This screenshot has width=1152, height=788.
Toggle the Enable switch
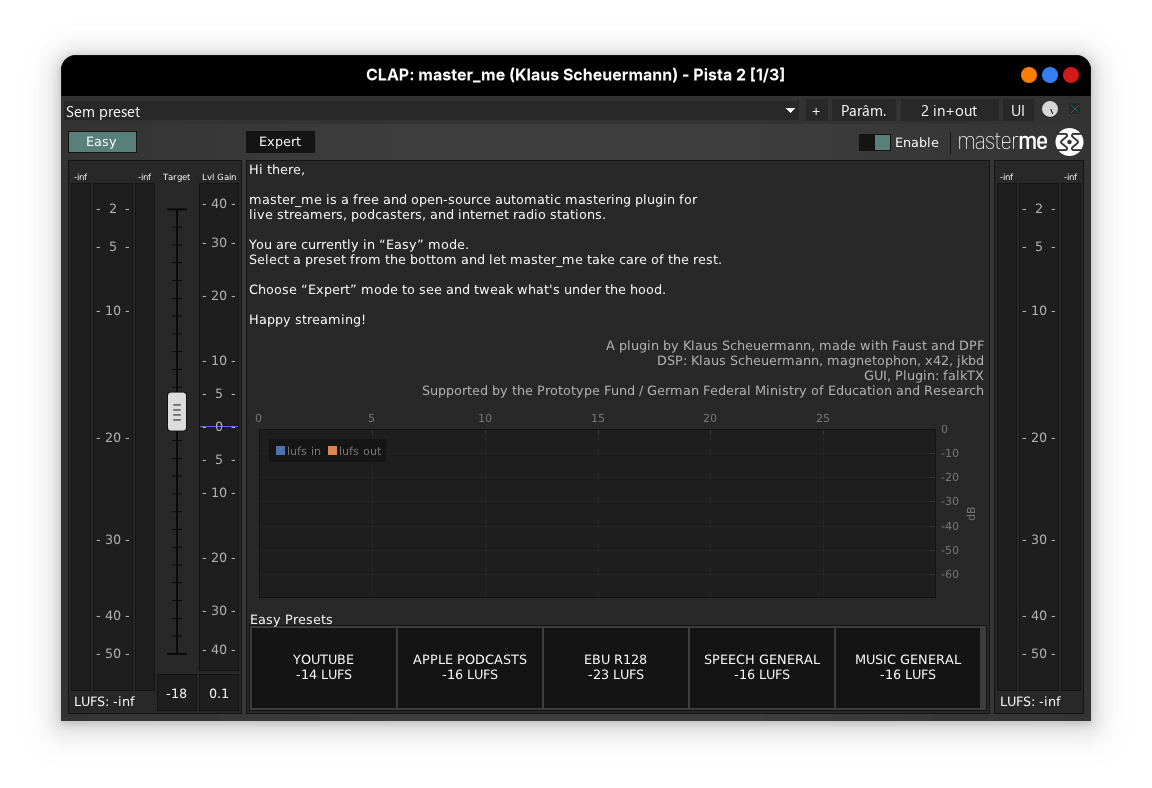pyautogui.click(x=874, y=143)
